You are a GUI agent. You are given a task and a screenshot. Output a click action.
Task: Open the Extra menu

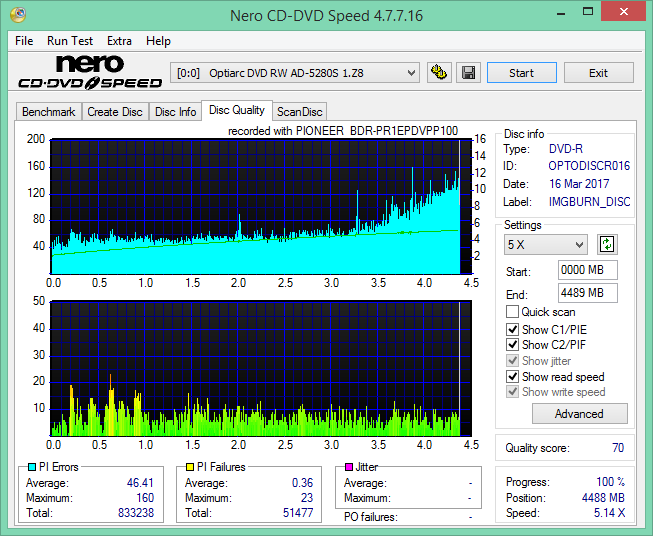[x=119, y=41]
